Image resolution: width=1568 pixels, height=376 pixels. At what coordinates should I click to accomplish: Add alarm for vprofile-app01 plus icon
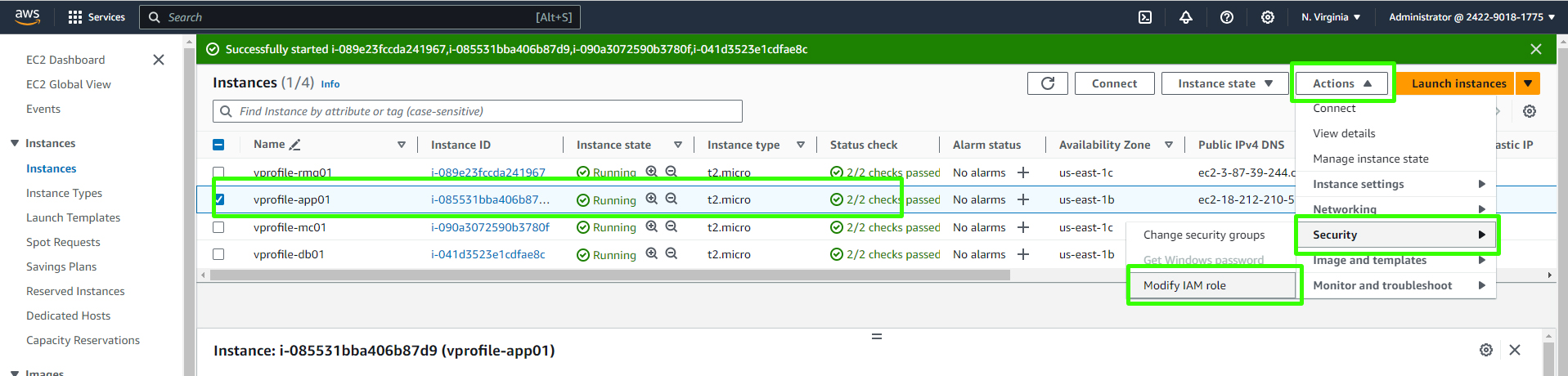point(1023,199)
